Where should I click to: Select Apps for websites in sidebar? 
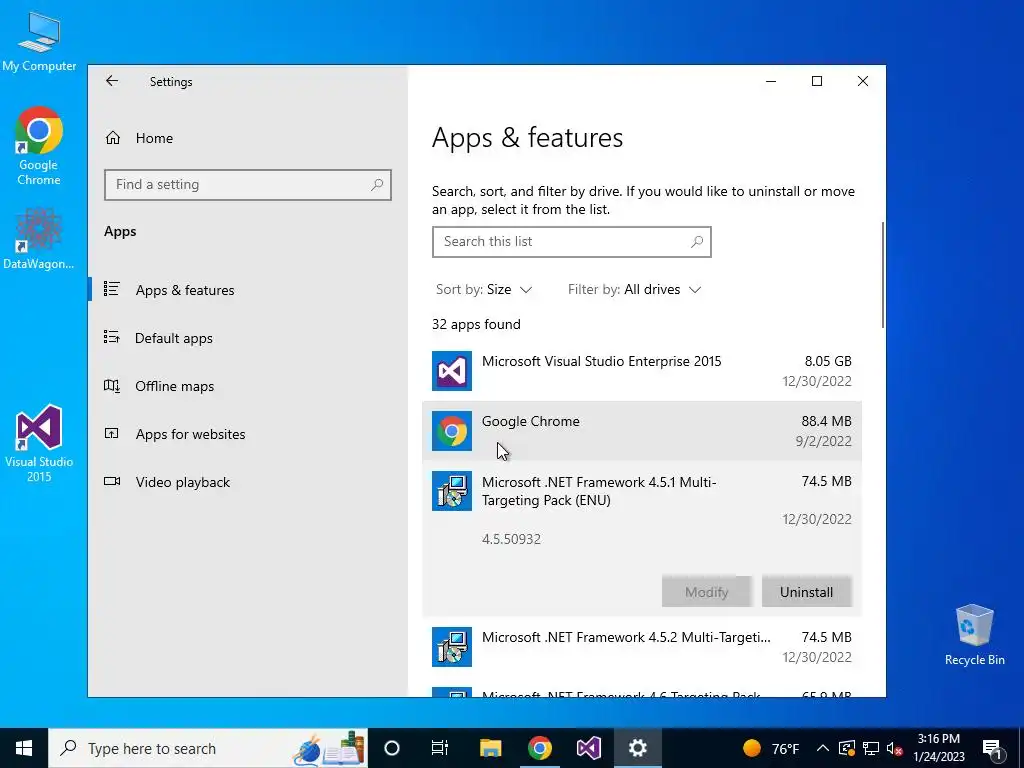click(190, 434)
